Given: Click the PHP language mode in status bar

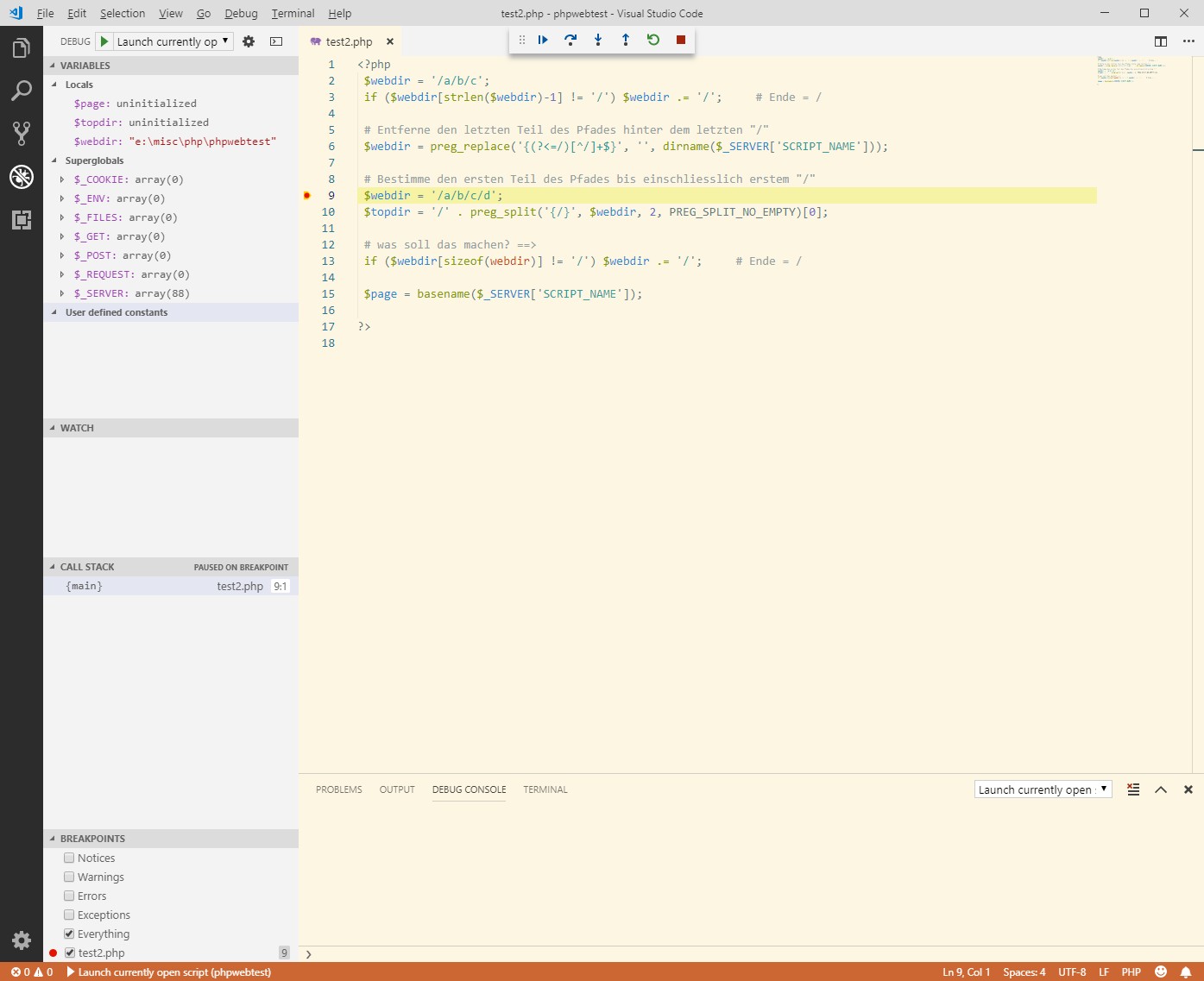Looking at the screenshot, I should [x=1132, y=972].
